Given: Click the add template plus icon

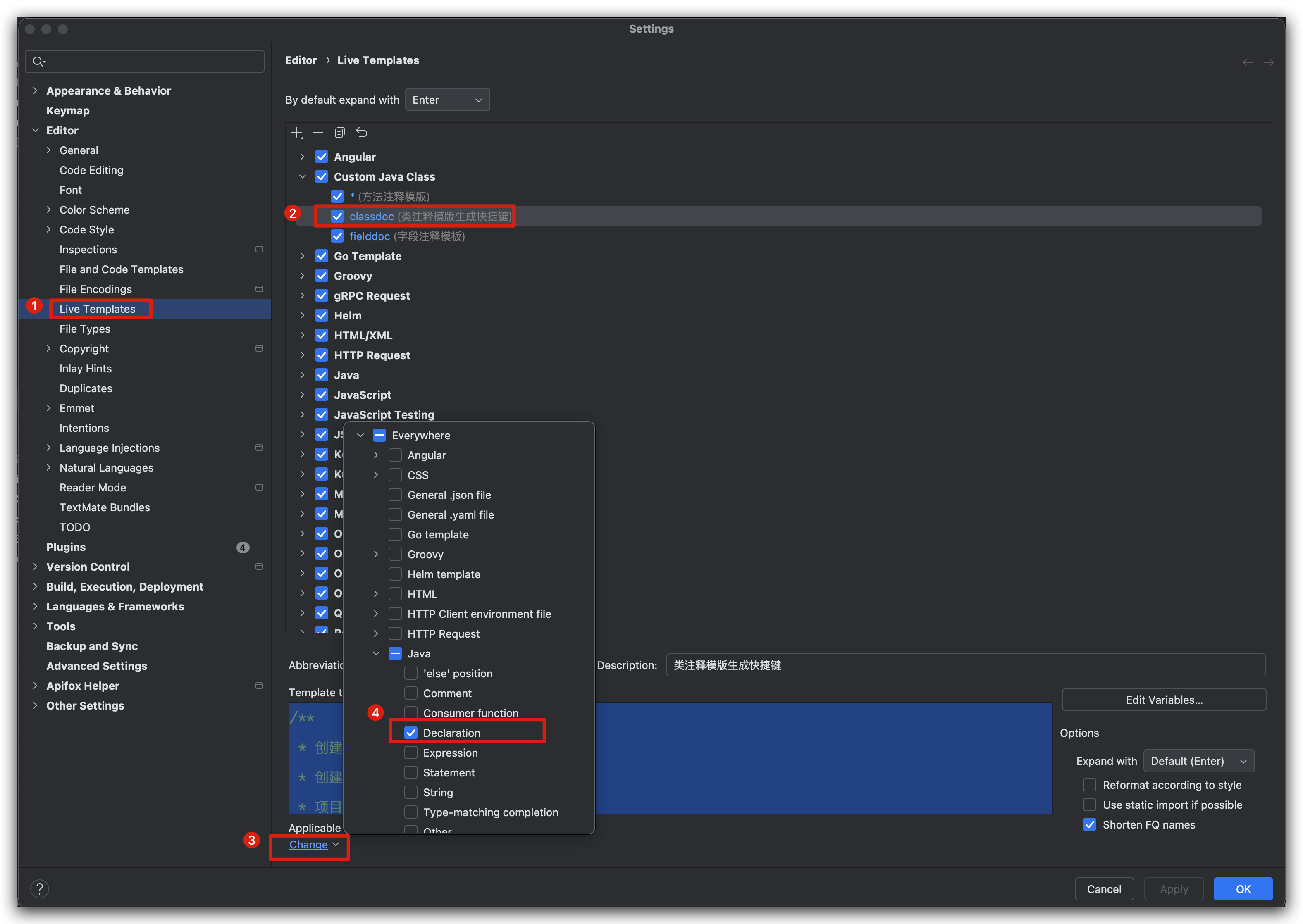Looking at the screenshot, I should (x=296, y=133).
